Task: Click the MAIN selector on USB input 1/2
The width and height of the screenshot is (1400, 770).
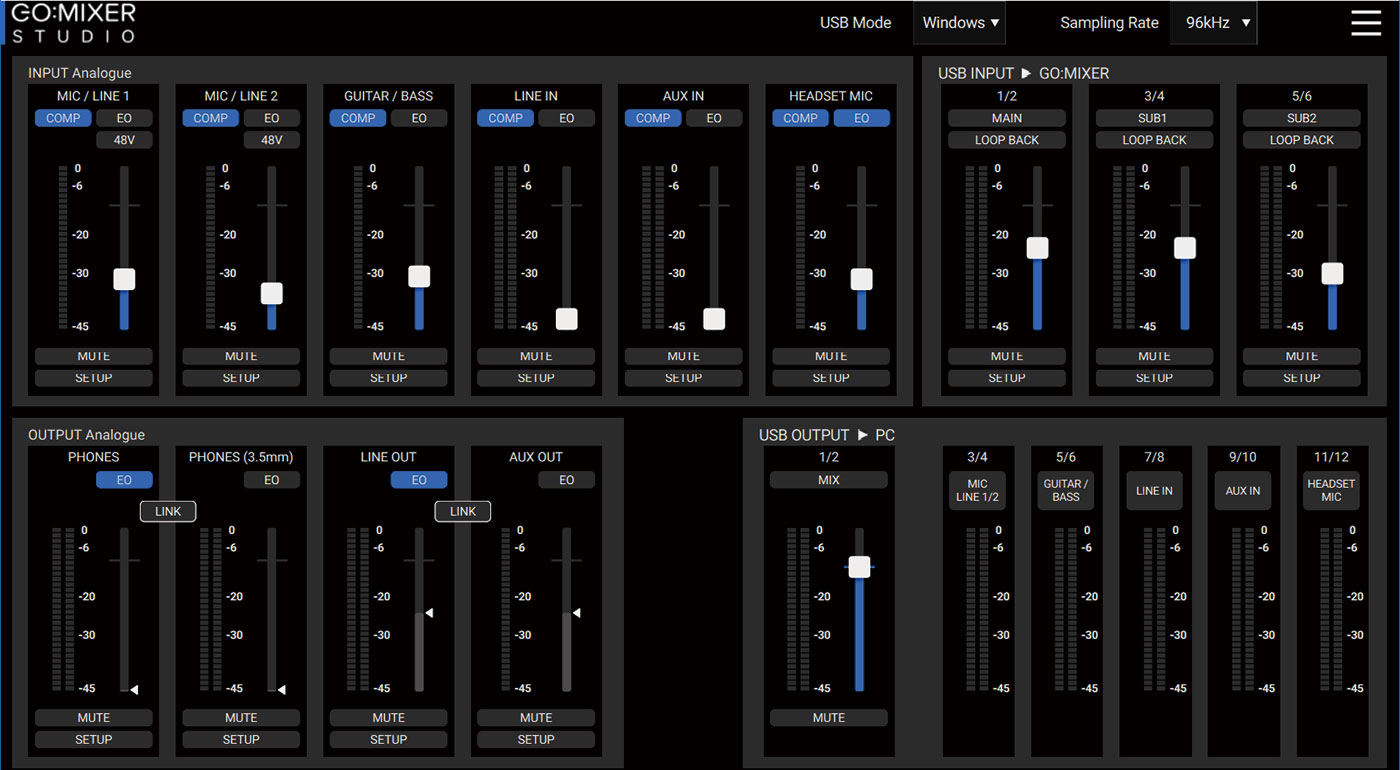Action: [x=1007, y=118]
